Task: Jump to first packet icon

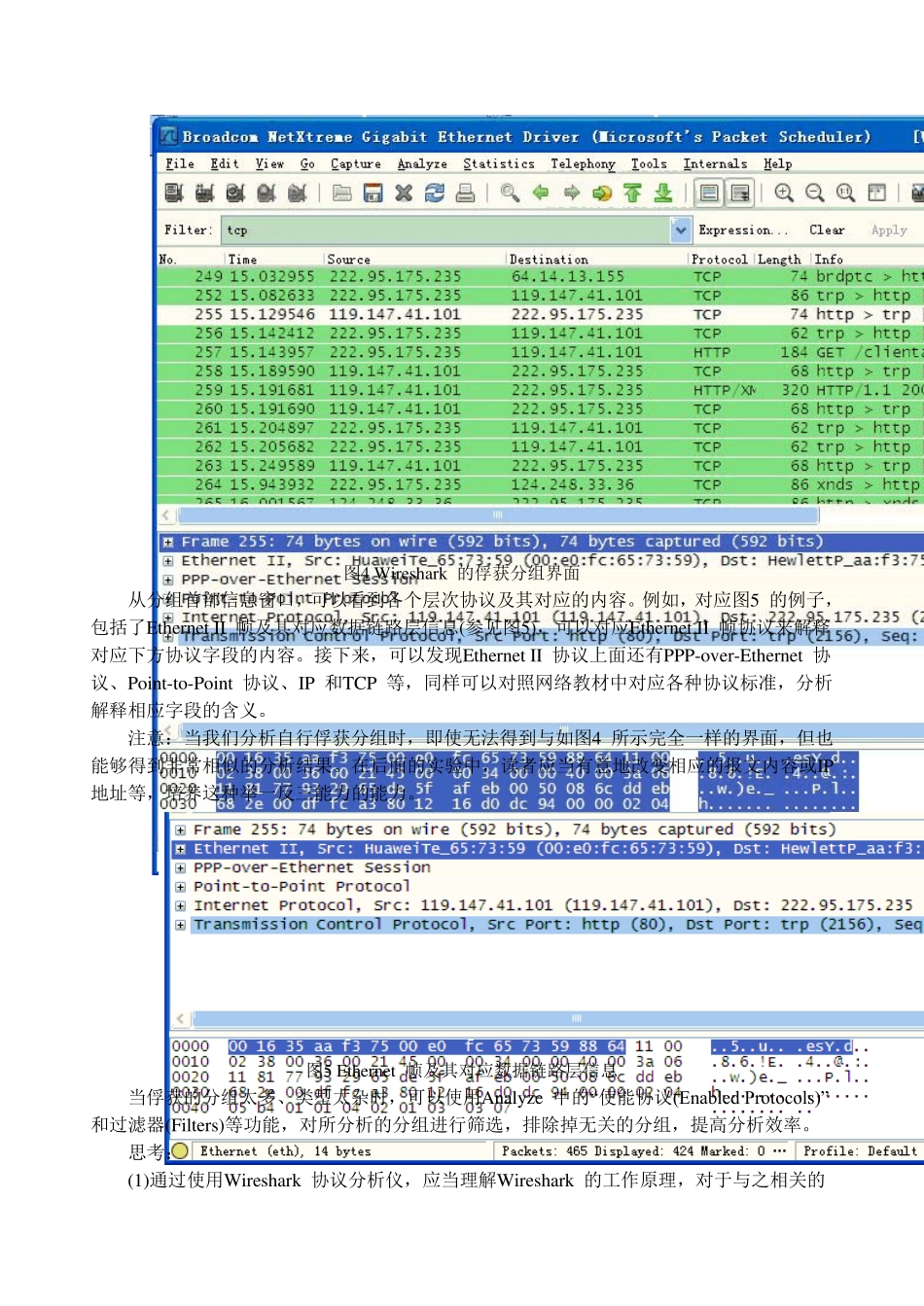Action: click(633, 193)
